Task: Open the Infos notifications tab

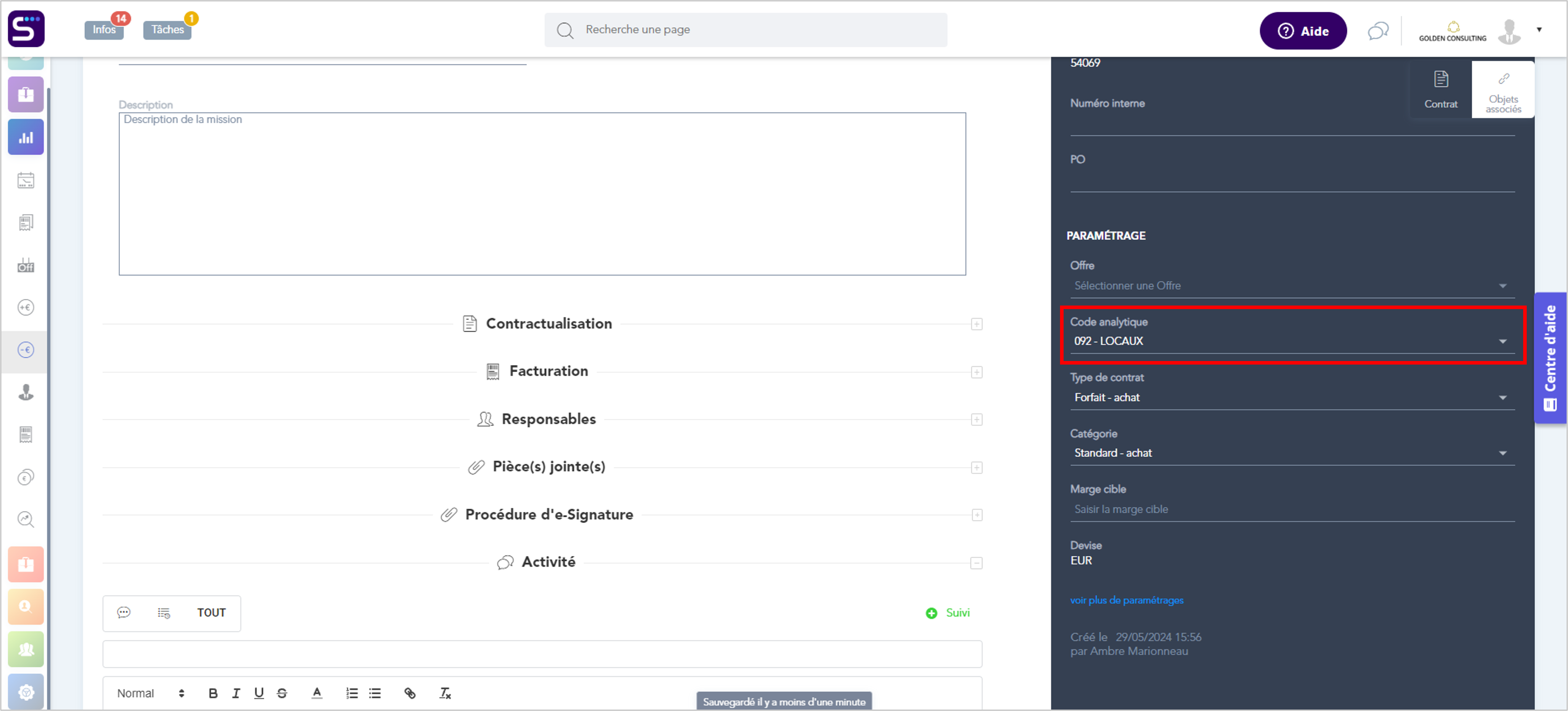Action: point(104,29)
